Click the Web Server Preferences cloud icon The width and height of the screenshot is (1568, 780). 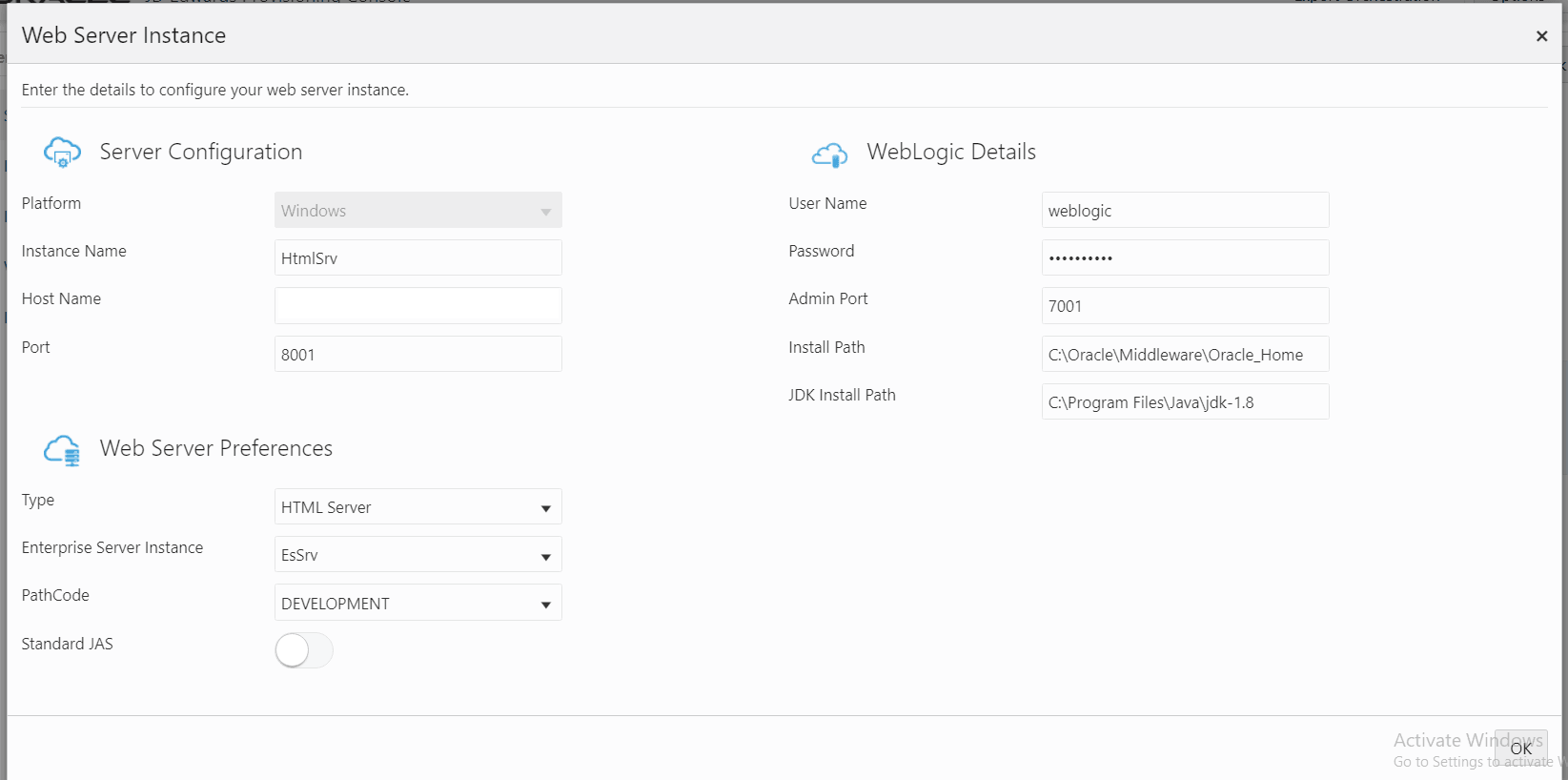(62, 450)
